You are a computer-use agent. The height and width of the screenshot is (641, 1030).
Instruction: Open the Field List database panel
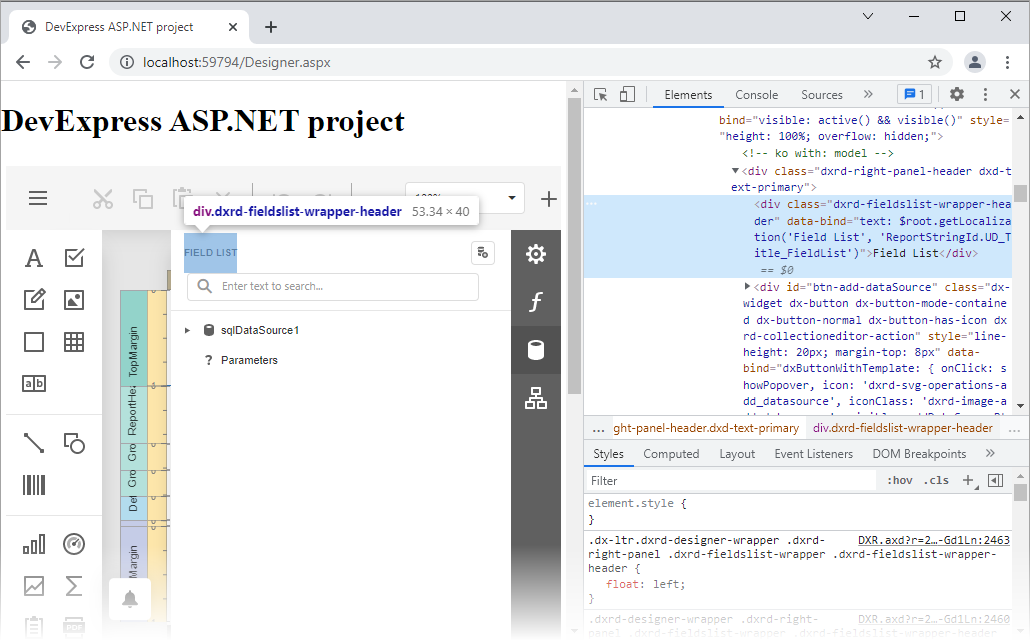point(536,350)
